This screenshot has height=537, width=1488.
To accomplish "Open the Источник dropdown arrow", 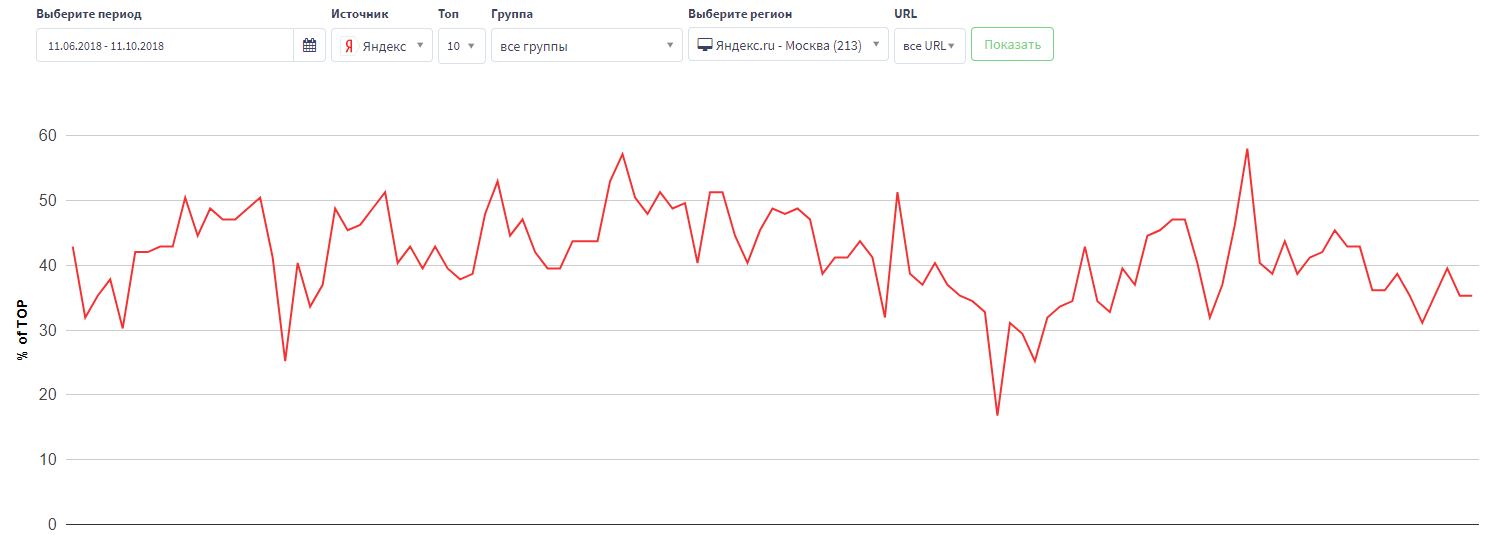I will pos(420,45).
